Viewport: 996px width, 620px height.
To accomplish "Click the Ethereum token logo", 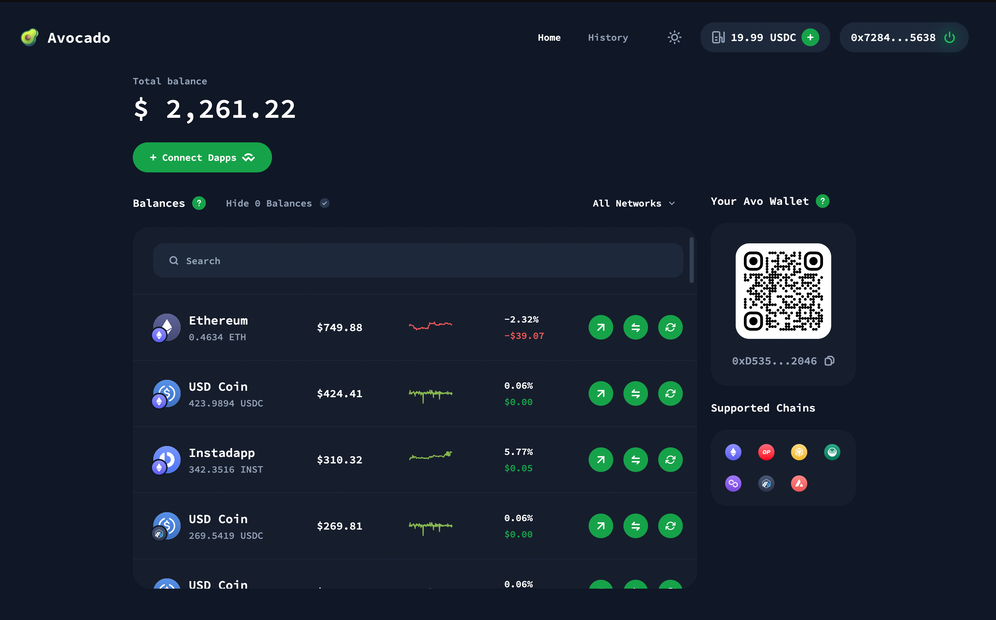I will coord(166,327).
